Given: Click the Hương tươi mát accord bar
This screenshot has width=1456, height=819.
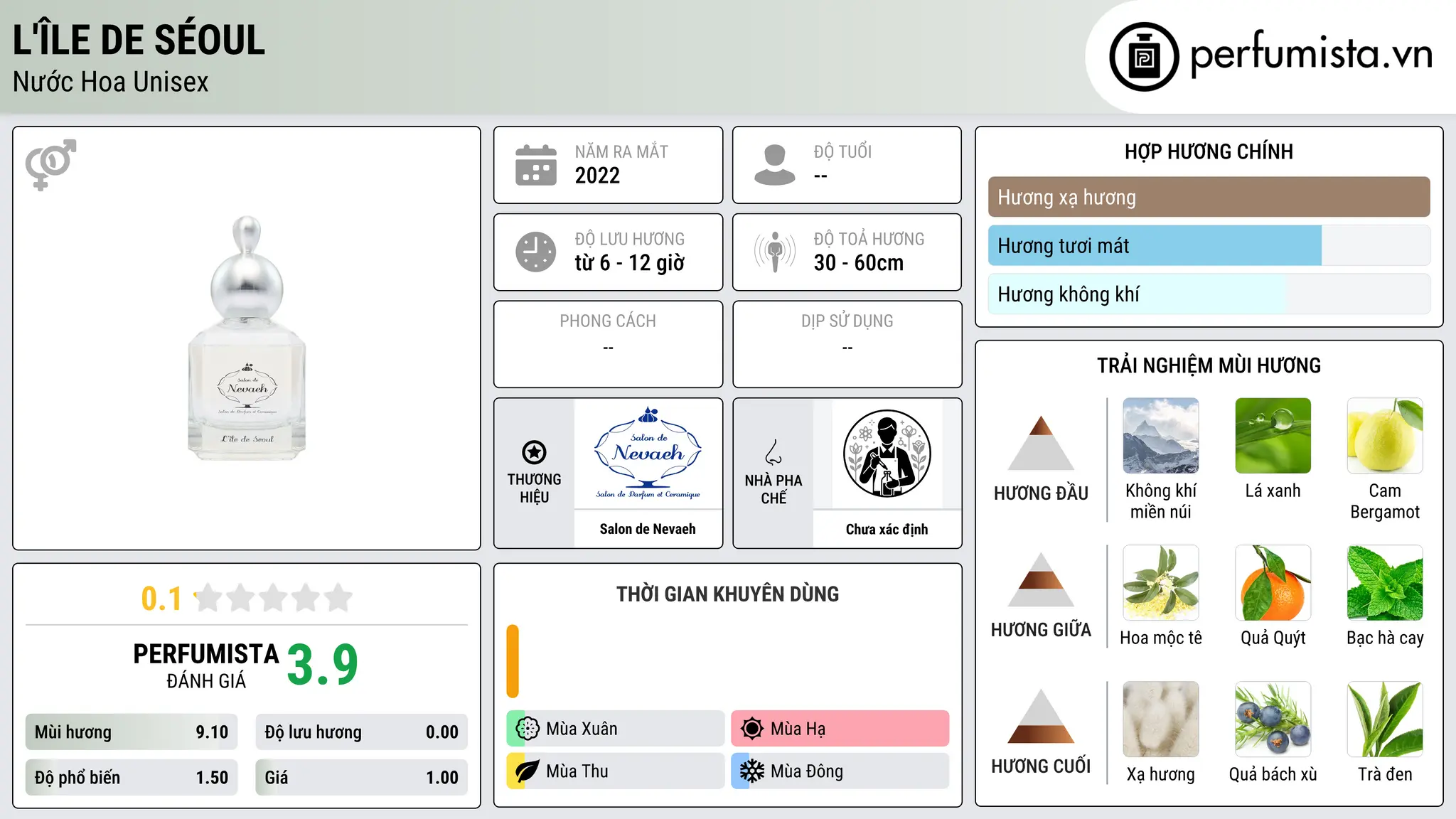Looking at the screenshot, I should tap(1209, 245).
